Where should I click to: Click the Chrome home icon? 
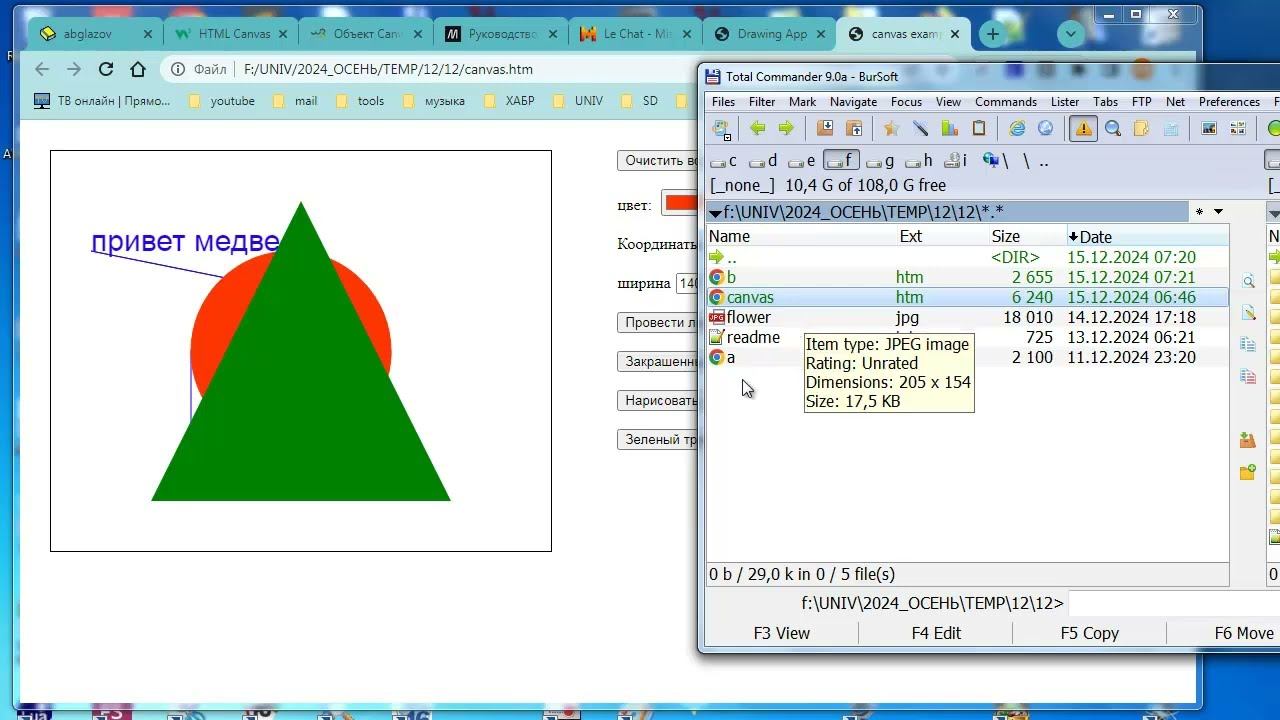tap(138, 69)
